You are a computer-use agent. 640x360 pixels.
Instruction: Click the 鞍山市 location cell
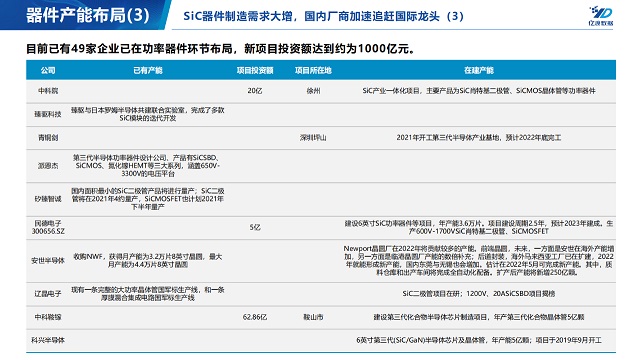(313, 317)
